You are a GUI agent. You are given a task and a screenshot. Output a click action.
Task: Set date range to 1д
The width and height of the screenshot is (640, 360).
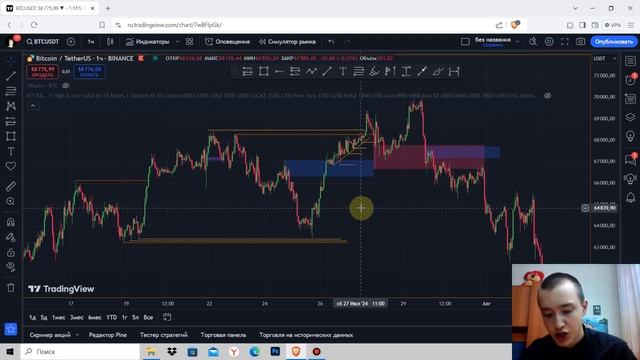32,317
